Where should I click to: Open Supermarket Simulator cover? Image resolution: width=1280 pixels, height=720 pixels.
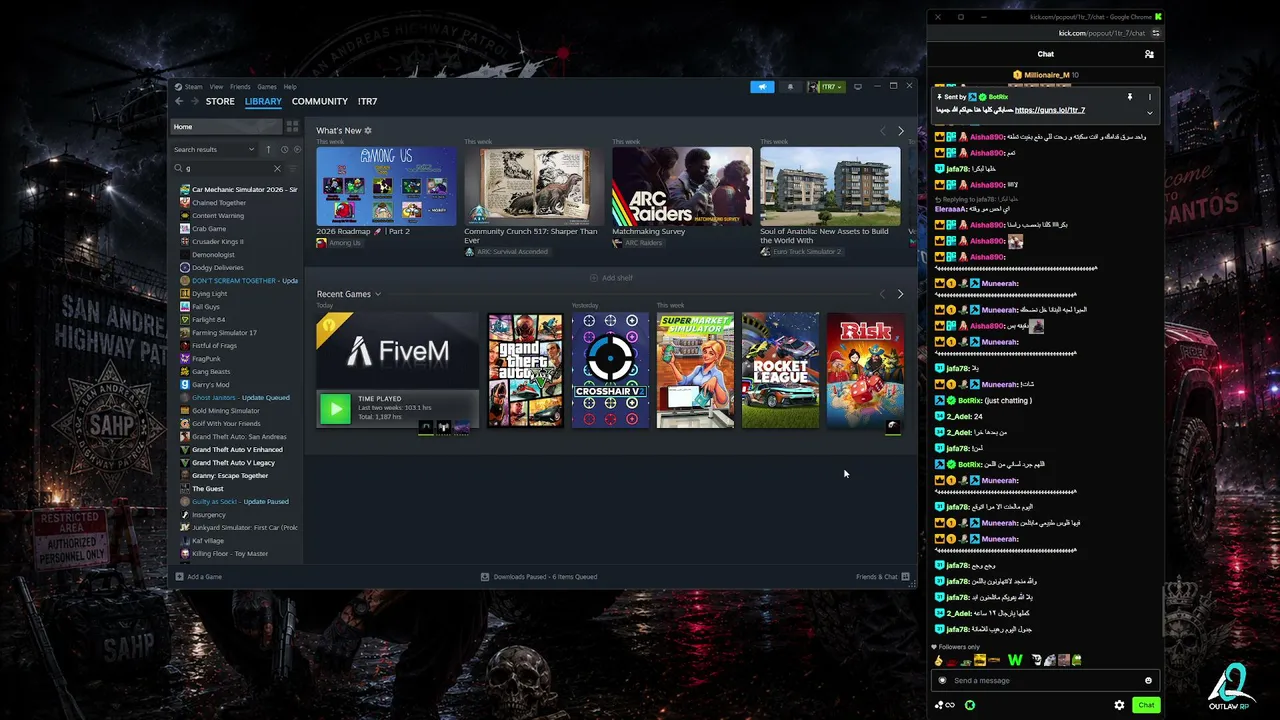coord(695,371)
